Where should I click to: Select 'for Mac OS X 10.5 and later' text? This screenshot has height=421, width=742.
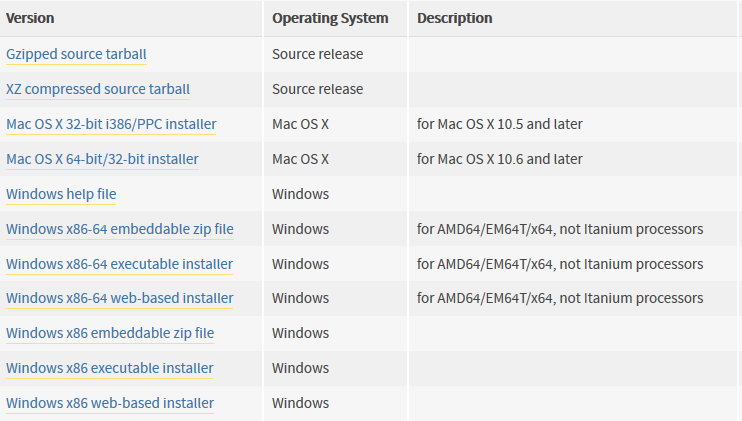pos(499,124)
